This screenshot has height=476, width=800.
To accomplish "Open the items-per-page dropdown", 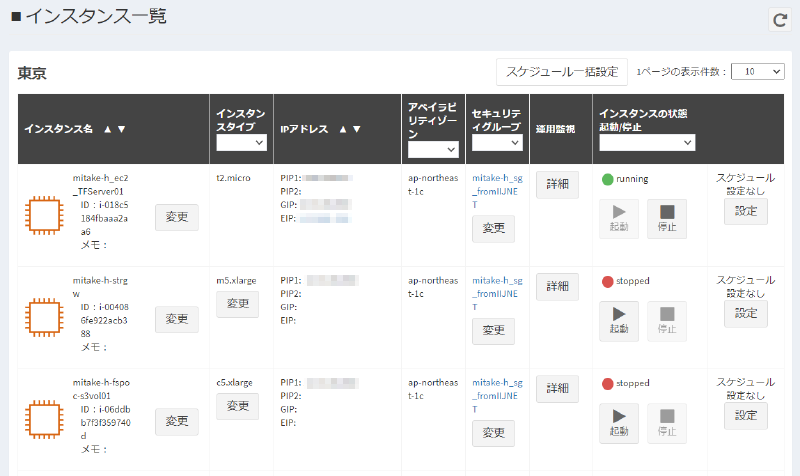I will click(757, 72).
